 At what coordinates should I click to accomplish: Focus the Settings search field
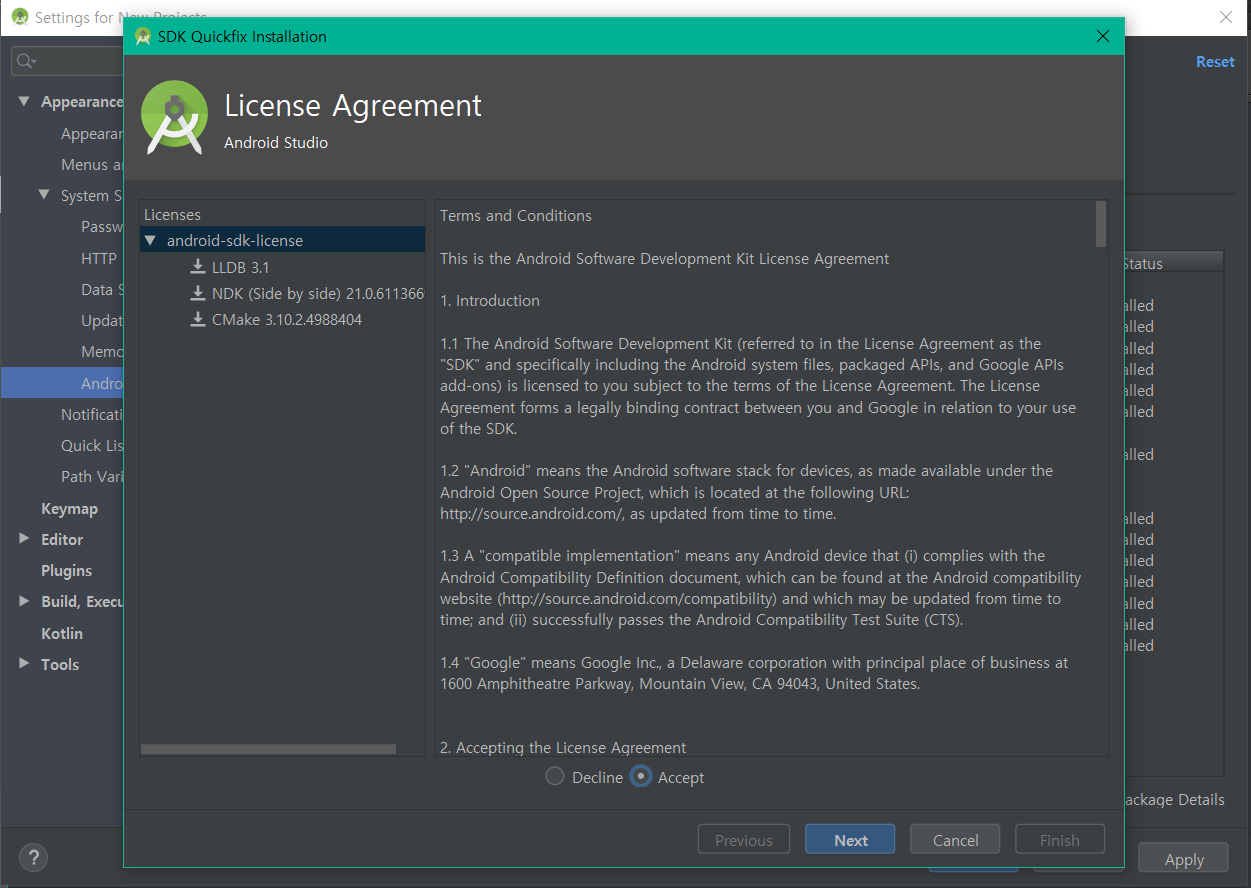click(x=68, y=61)
